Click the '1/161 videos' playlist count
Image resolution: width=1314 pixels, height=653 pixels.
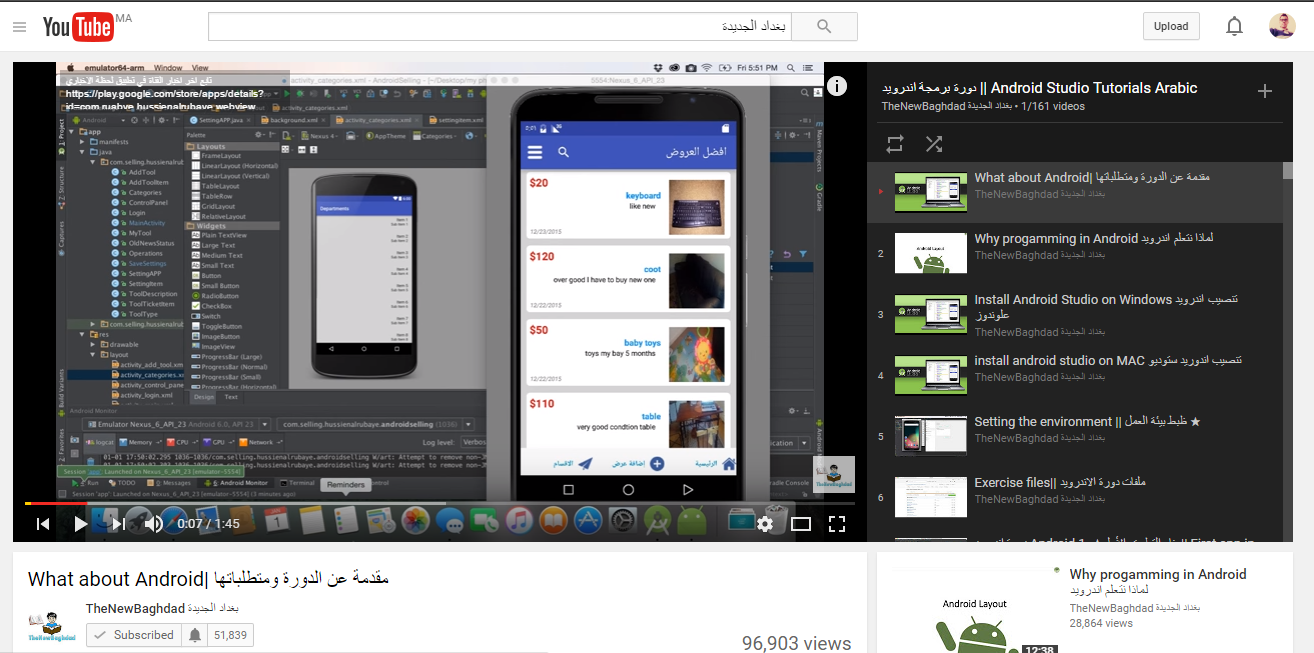tap(1053, 106)
